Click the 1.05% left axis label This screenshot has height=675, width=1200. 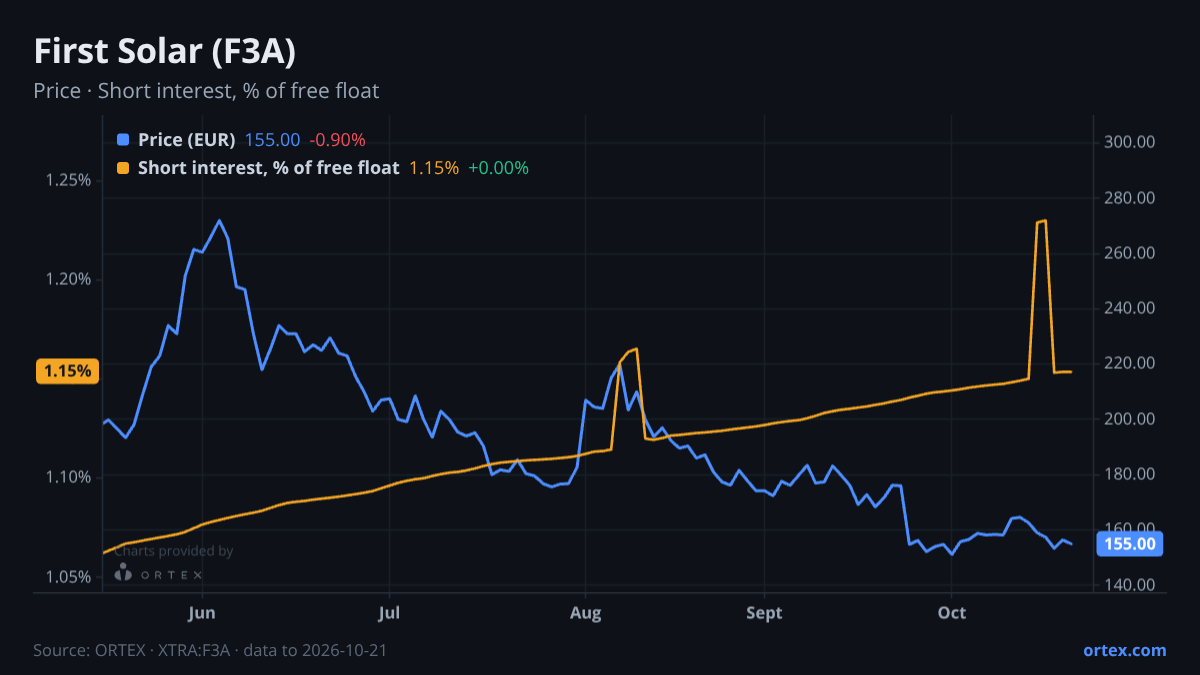(69, 577)
